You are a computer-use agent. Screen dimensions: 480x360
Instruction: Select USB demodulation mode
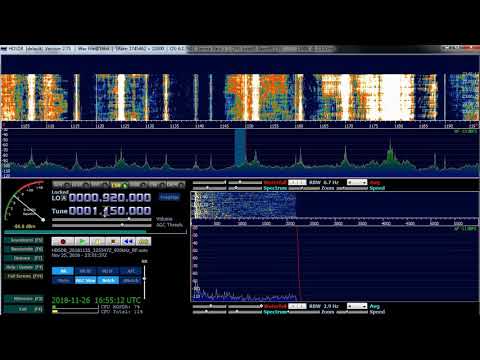138,185
